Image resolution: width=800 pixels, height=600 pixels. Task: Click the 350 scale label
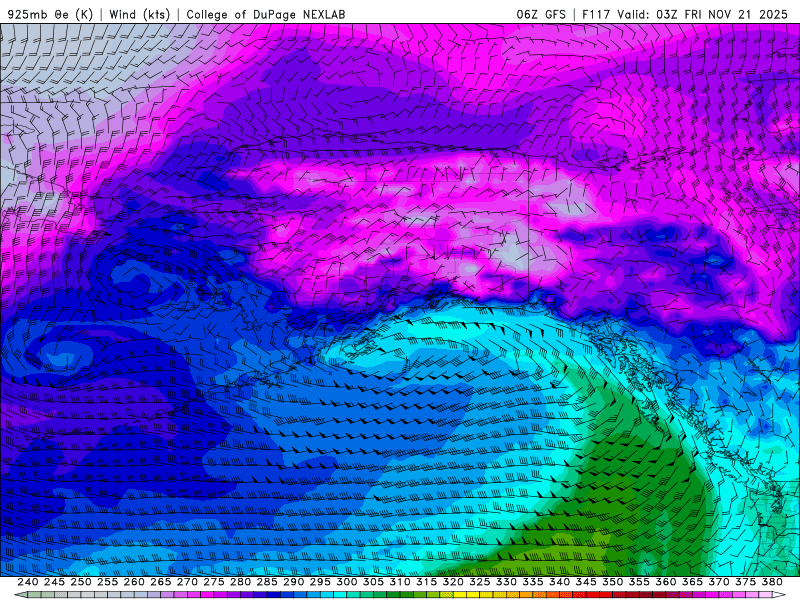pyautogui.click(x=612, y=582)
